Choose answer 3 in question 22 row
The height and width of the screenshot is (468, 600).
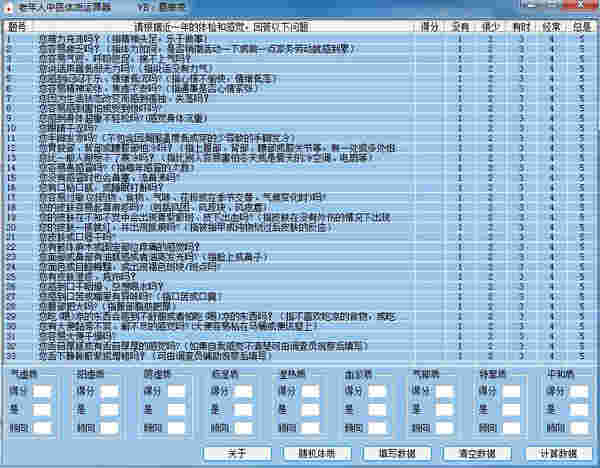pyautogui.click(x=521, y=247)
